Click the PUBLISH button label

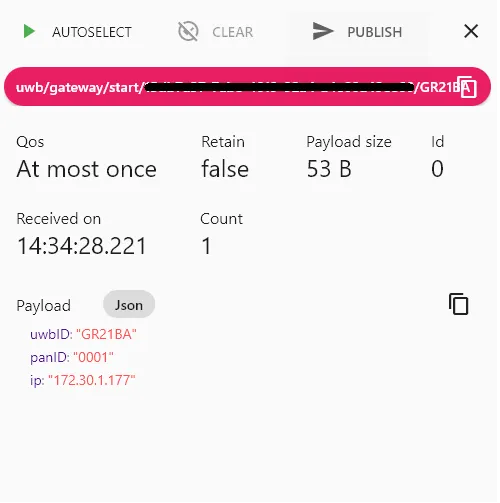point(375,32)
